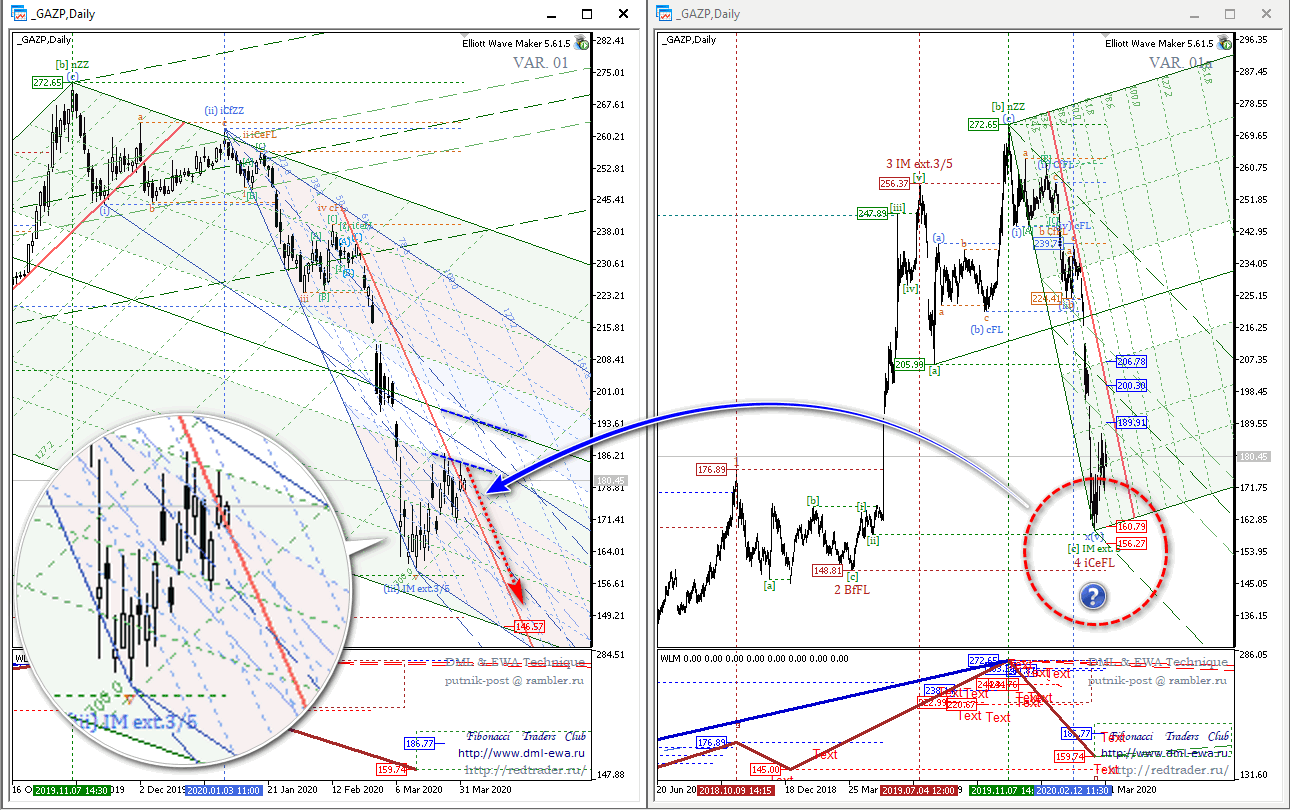Click the '[b] nZZ' wave label in right chart
Screen dimensions: 1290x810
[1008, 106]
